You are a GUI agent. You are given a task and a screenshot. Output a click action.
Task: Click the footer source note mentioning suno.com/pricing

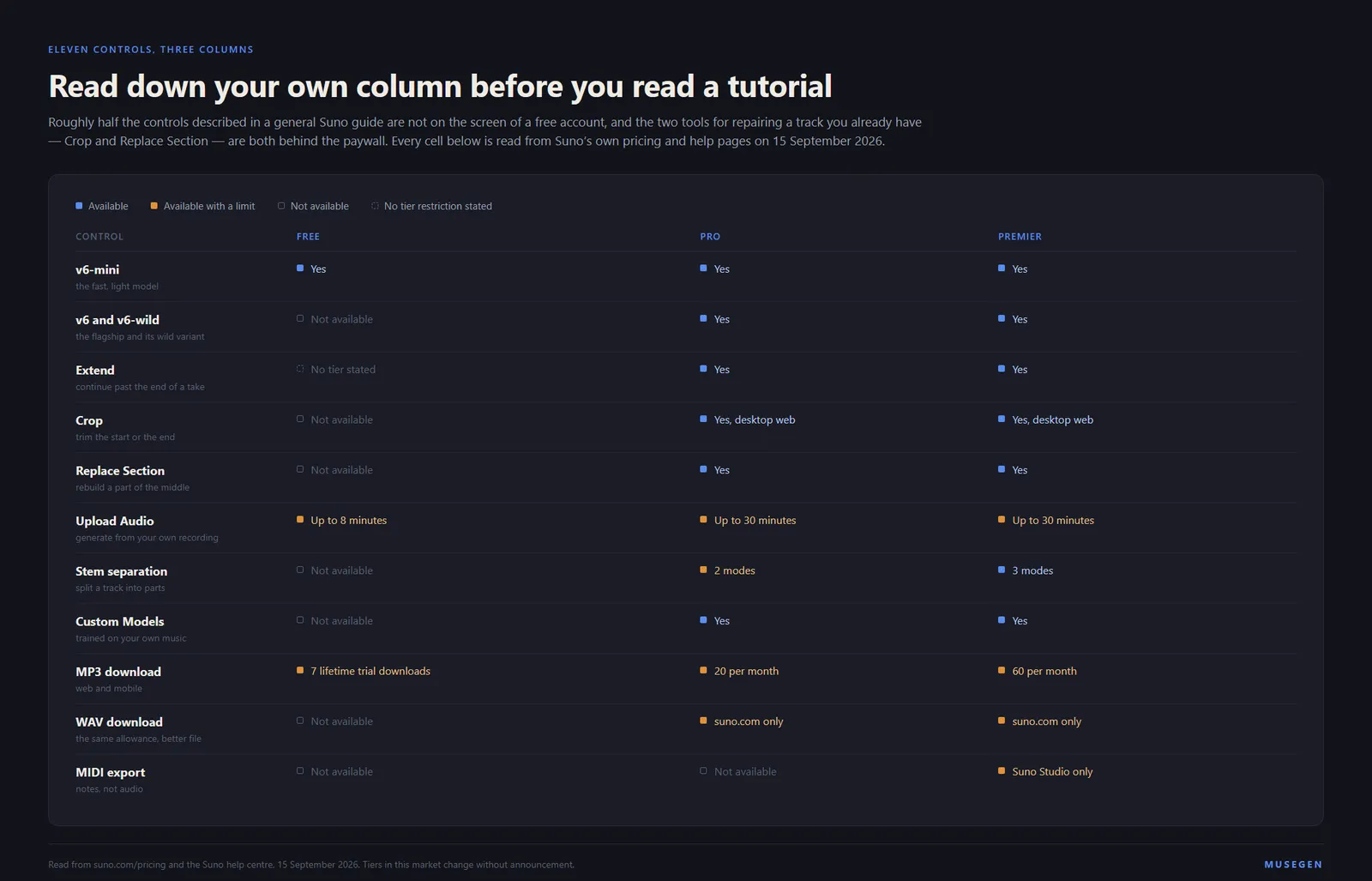311,865
